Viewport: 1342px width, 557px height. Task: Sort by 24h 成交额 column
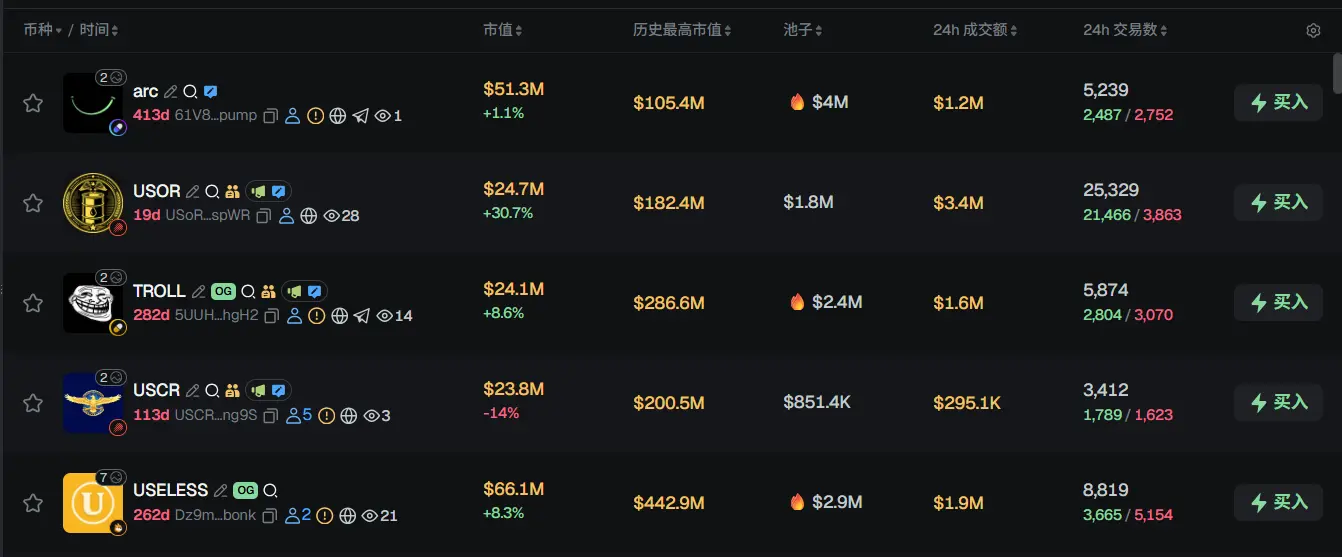[975, 30]
